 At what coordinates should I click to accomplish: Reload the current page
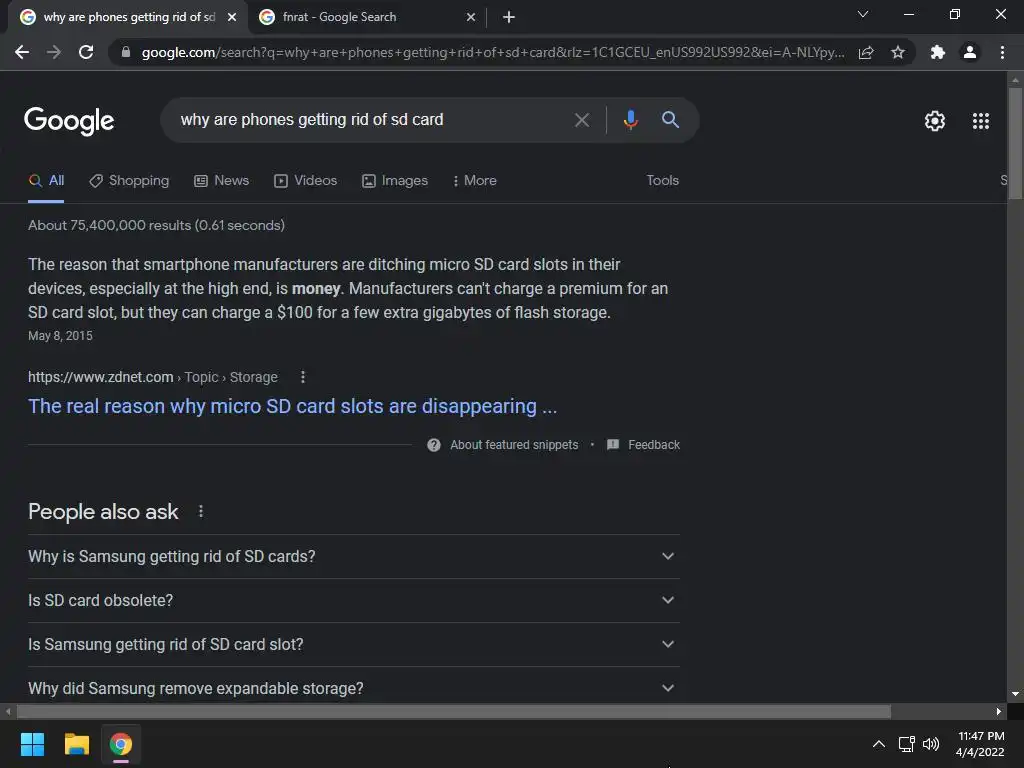pyautogui.click(x=86, y=52)
